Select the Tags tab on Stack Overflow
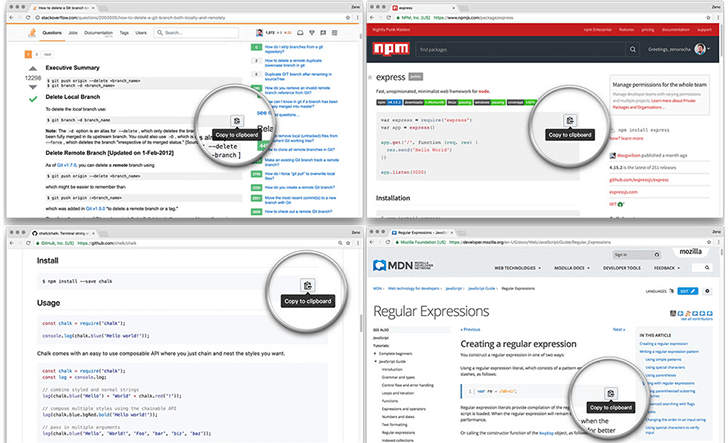The height and width of the screenshot is (443, 728). (123, 33)
